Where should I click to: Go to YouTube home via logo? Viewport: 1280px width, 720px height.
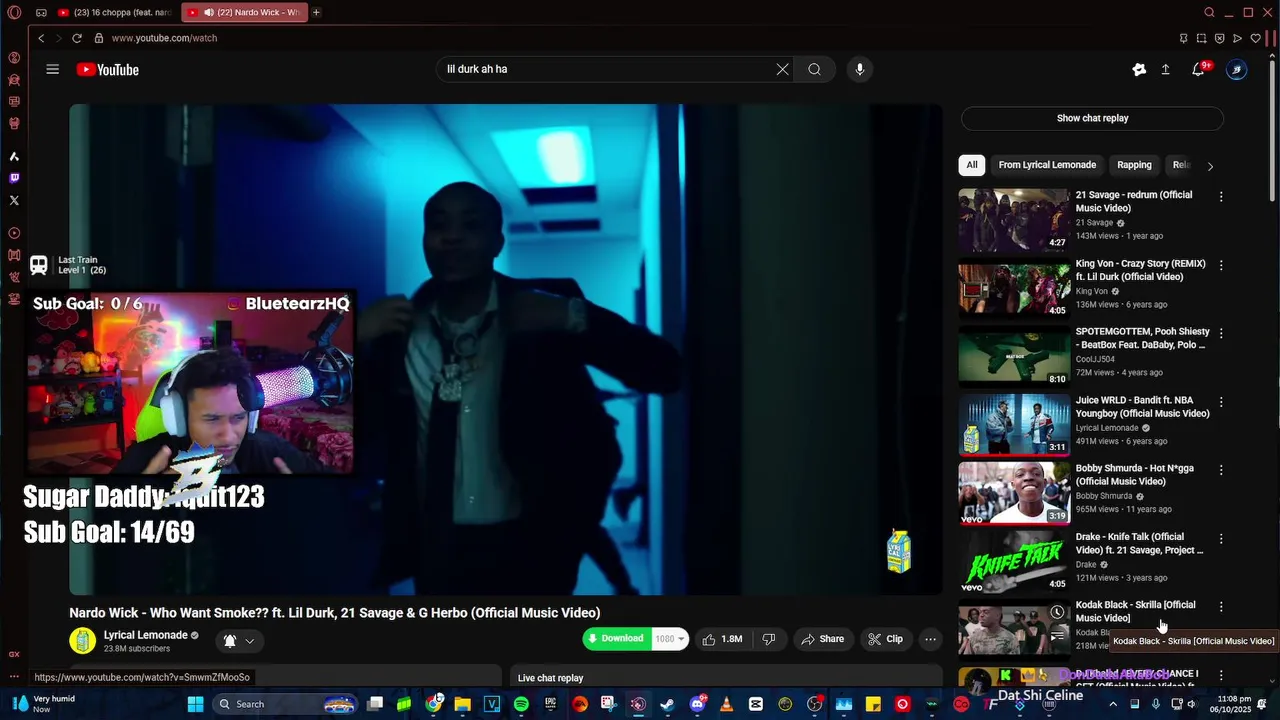coord(107,69)
